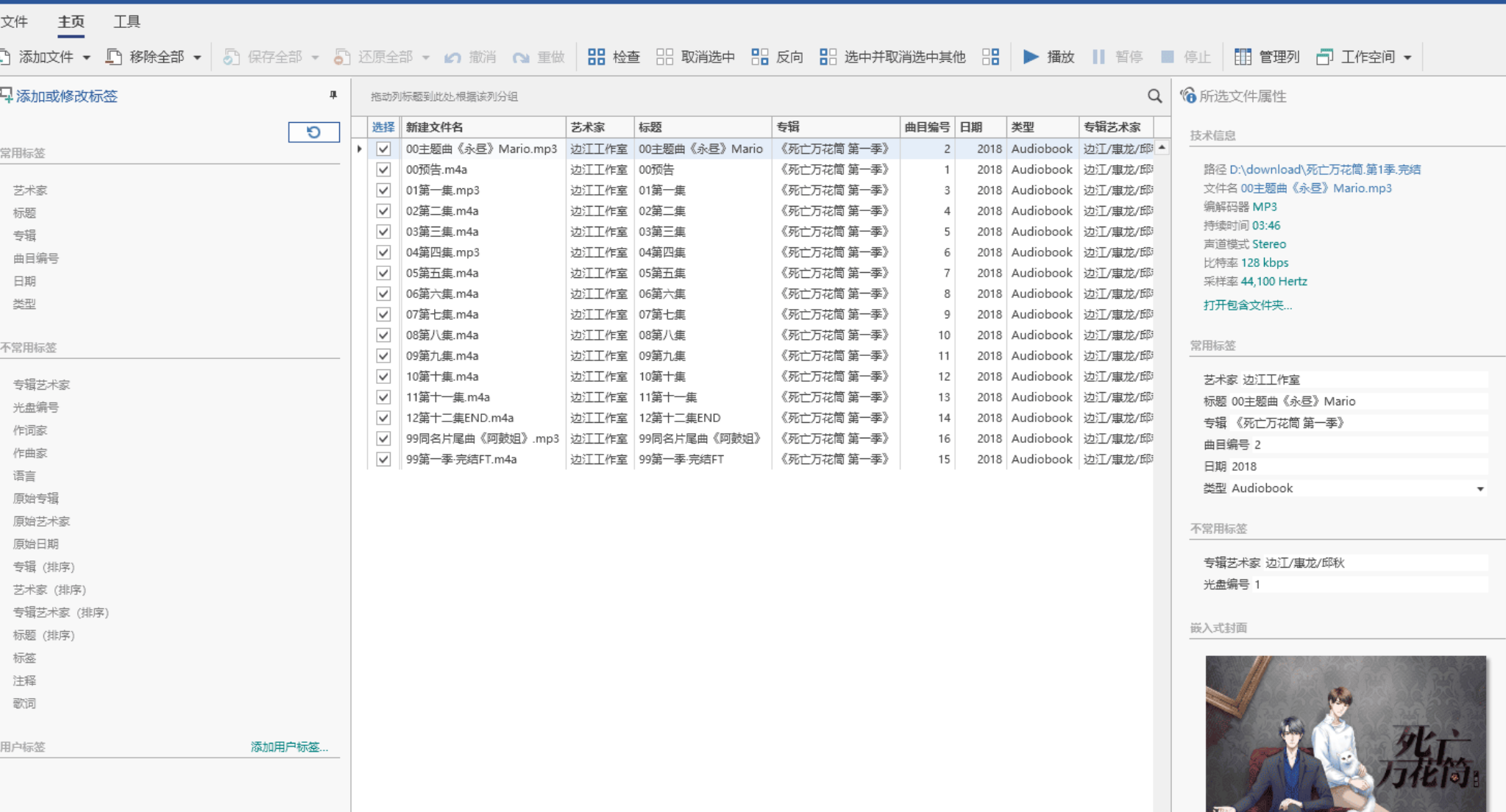This screenshot has height=812, width=1506.
Task: Open the 类型 Audiobook combo box arrow
Action: coord(1480,488)
